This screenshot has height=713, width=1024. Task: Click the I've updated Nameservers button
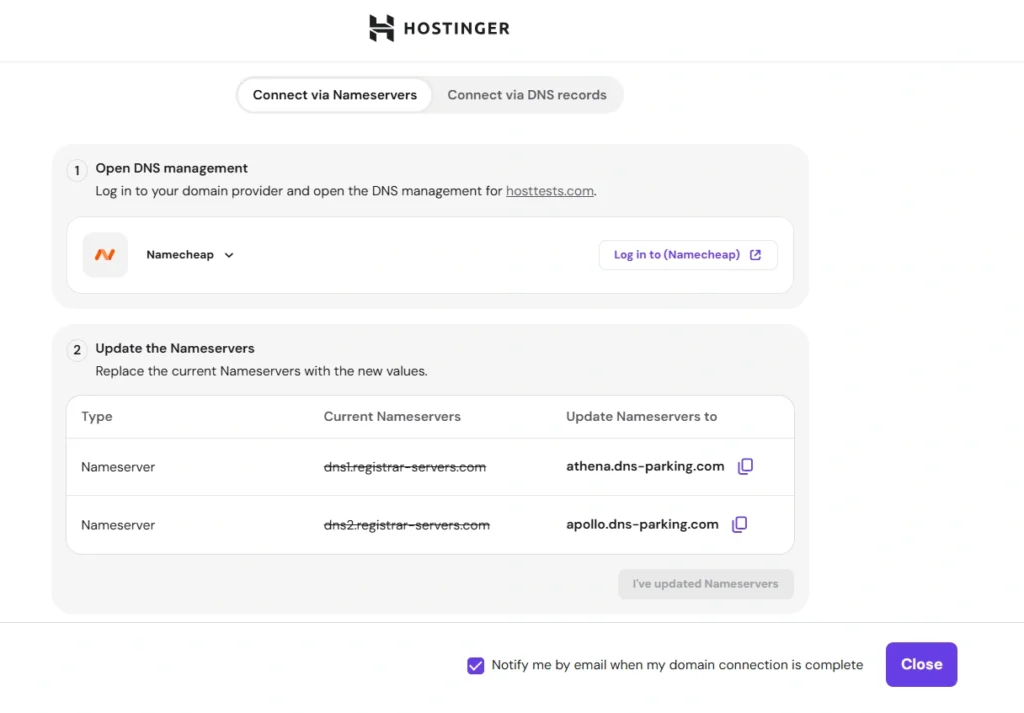coord(705,584)
